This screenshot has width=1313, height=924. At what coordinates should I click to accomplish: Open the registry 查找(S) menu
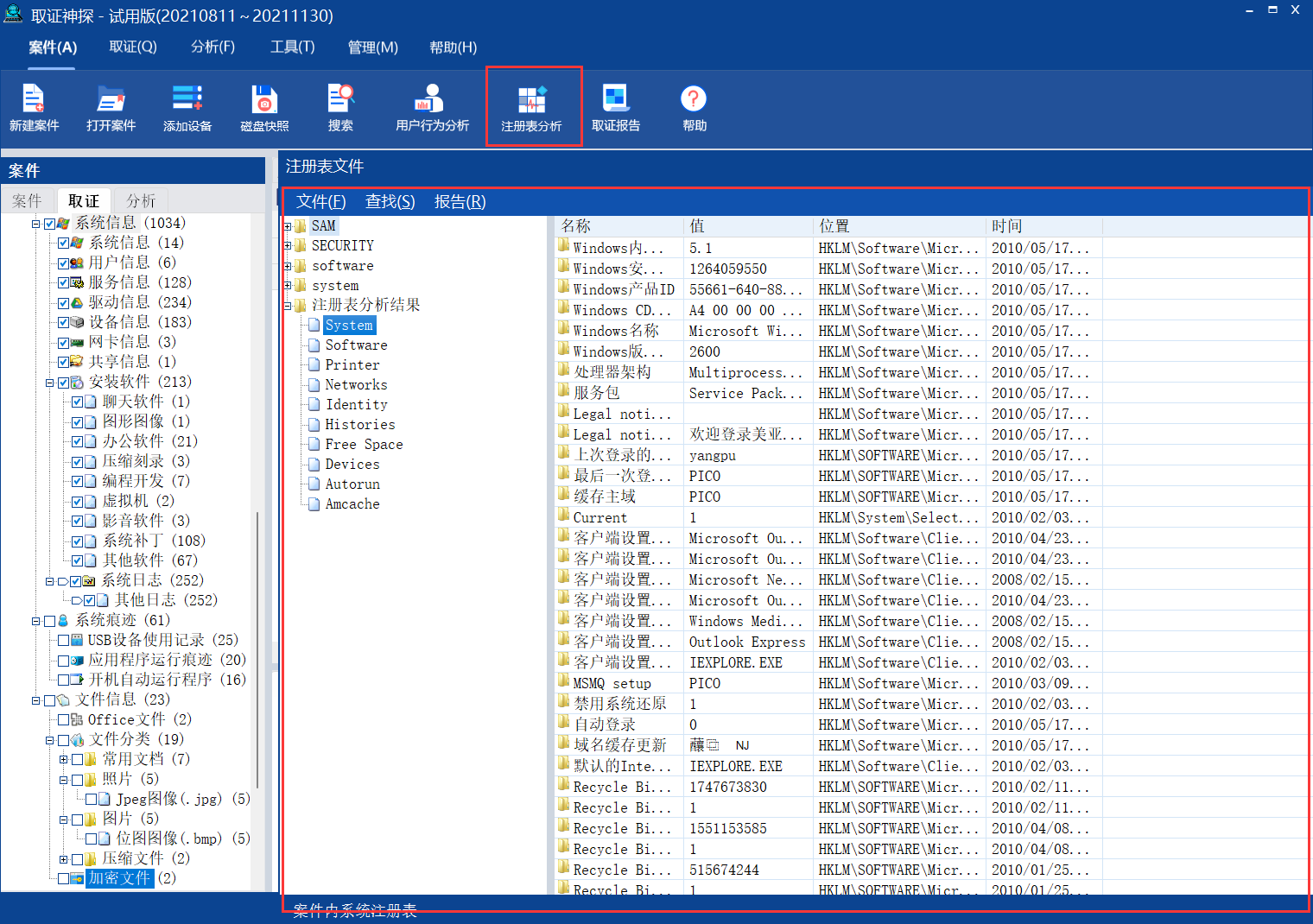[390, 201]
